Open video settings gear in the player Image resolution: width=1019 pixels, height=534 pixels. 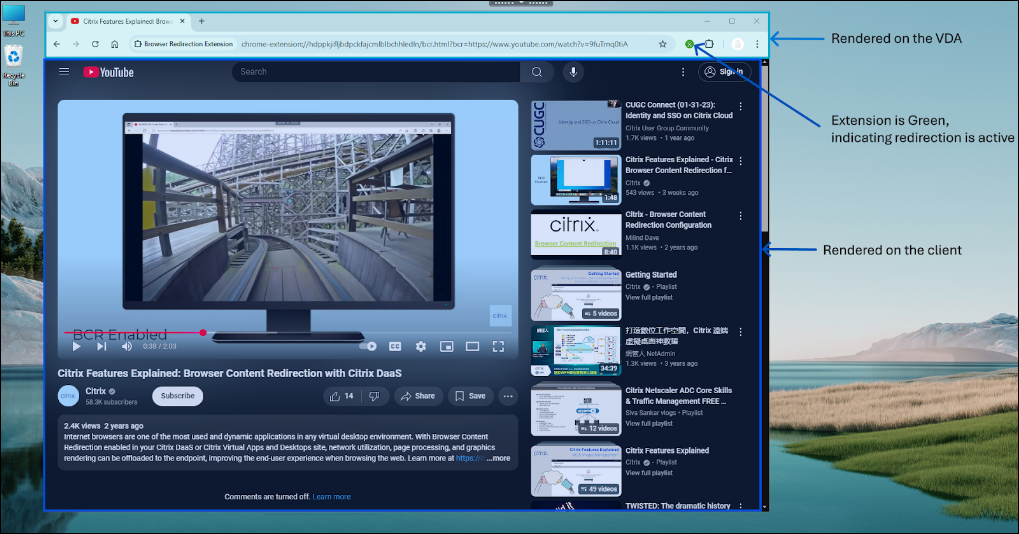(421, 346)
